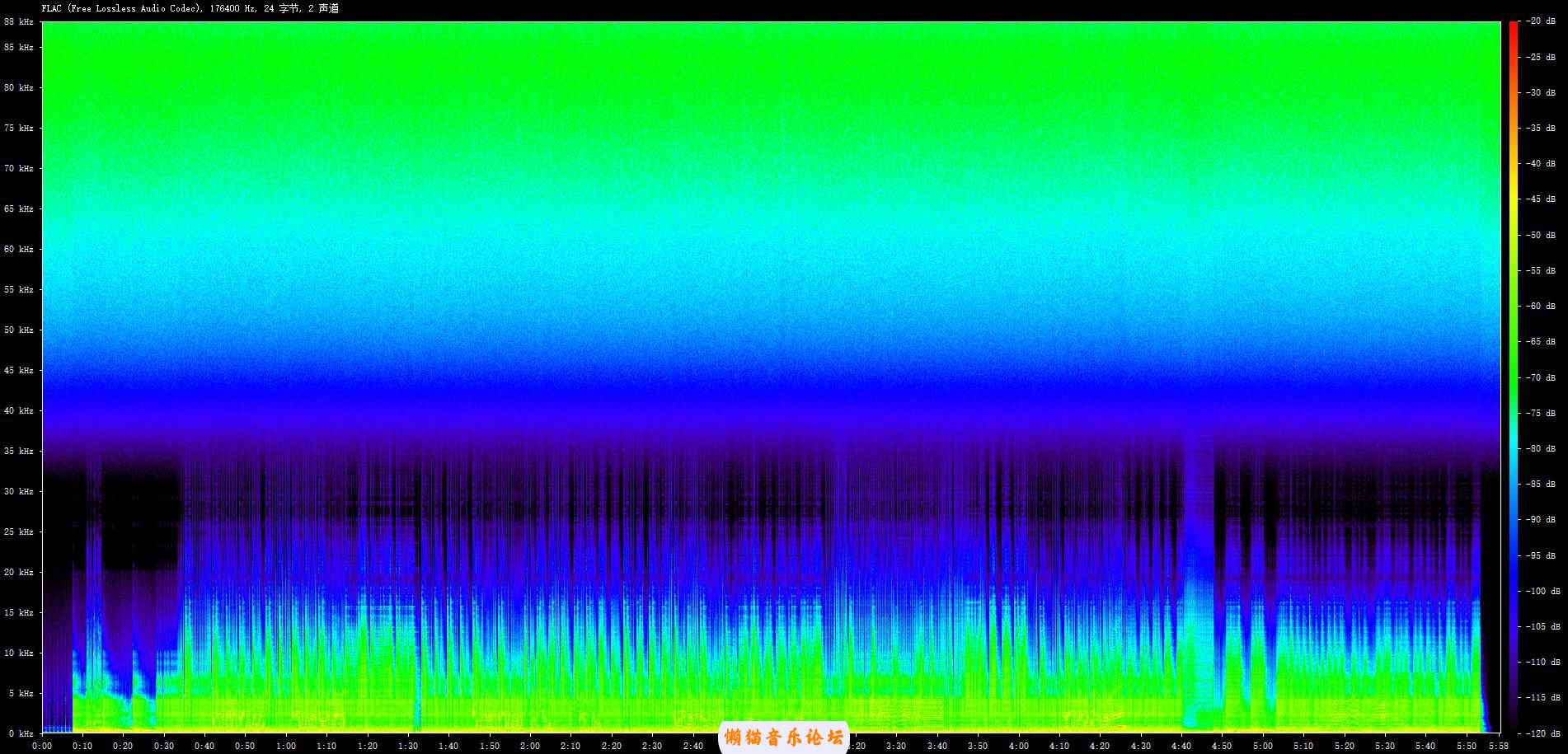Select the -110 dB scale label
Viewport: 1568px width, 754px height.
[1542, 662]
